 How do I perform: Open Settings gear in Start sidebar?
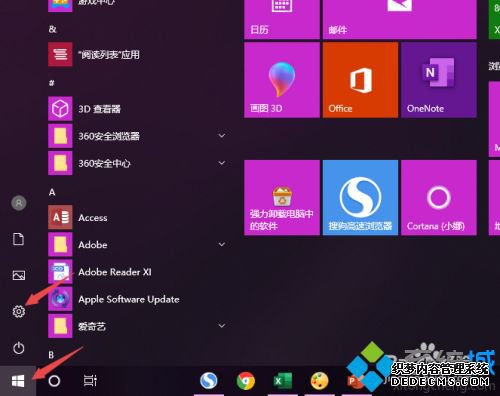[x=19, y=311]
